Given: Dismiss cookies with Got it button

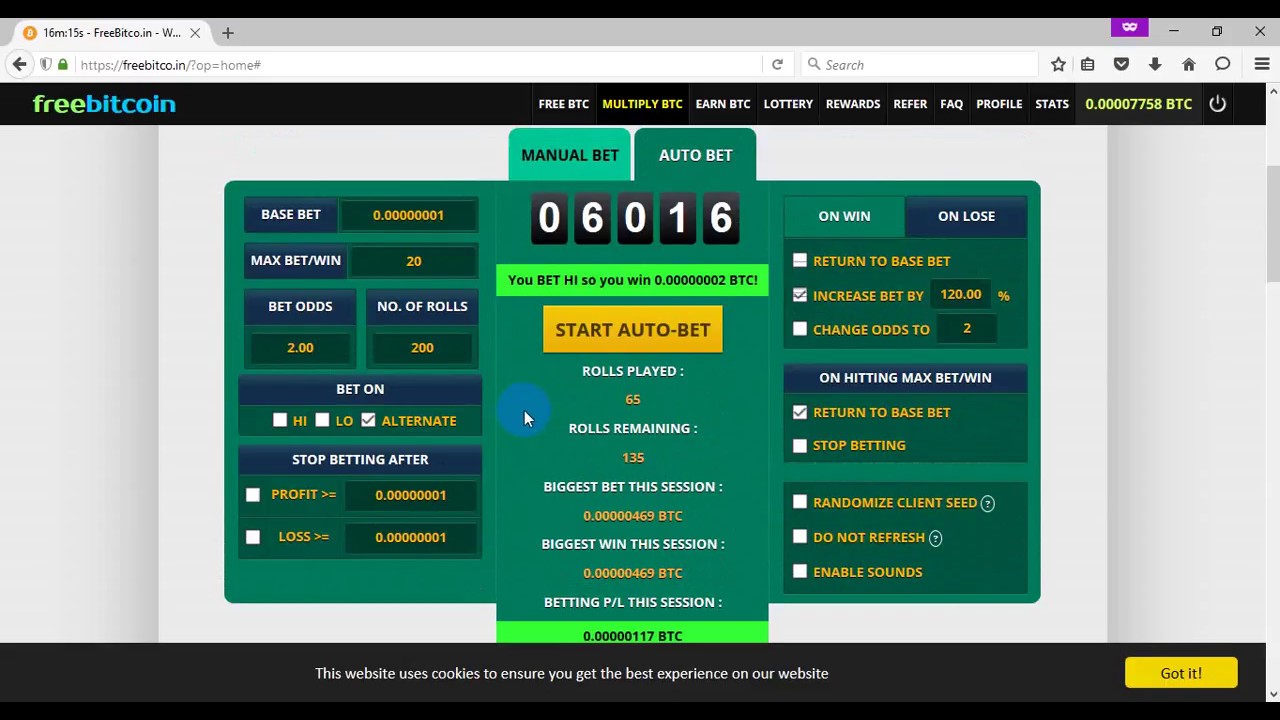Looking at the screenshot, I should point(1181,673).
